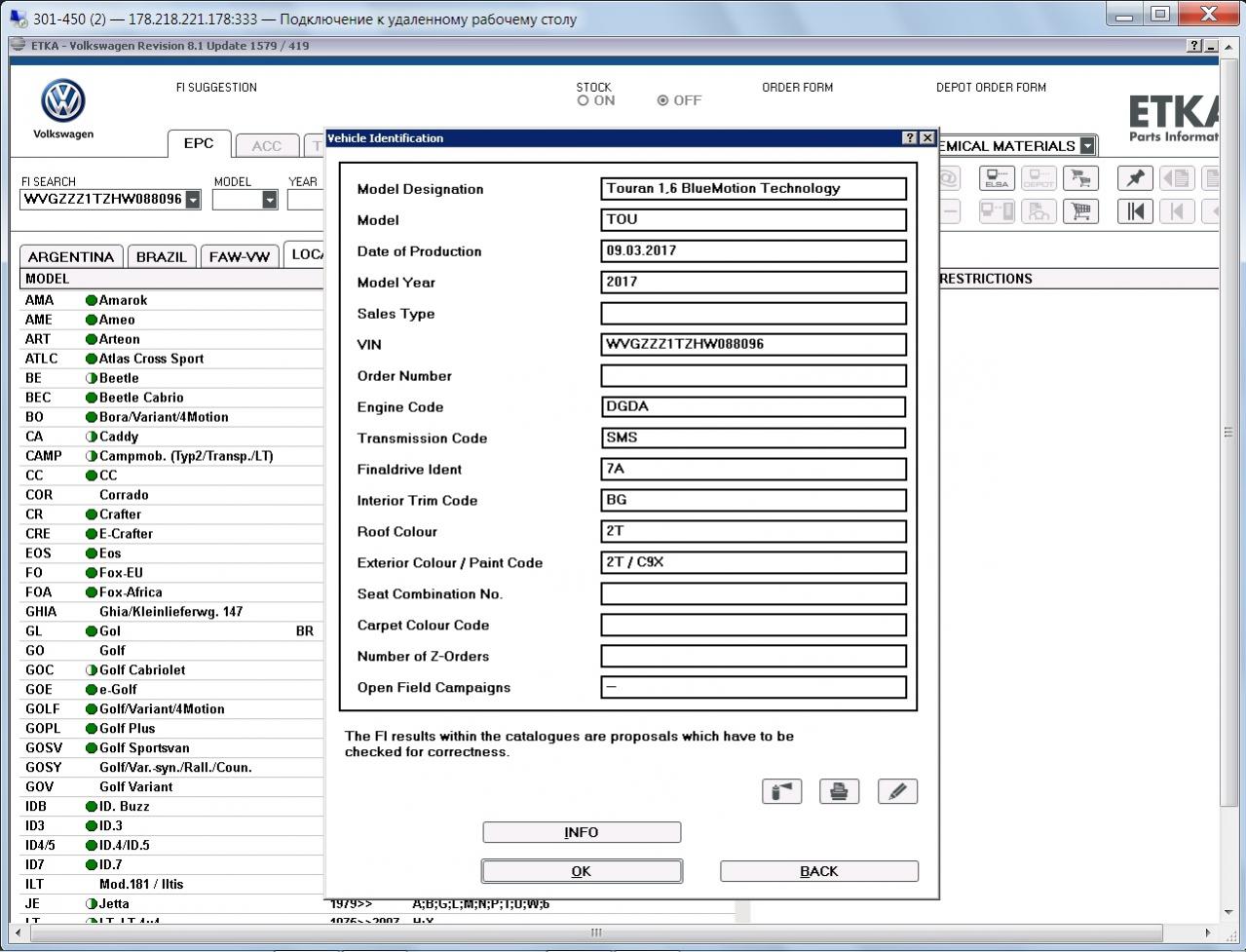The width and height of the screenshot is (1246, 952).
Task: Select the Golf Sportsvan model row
Action: (171, 747)
